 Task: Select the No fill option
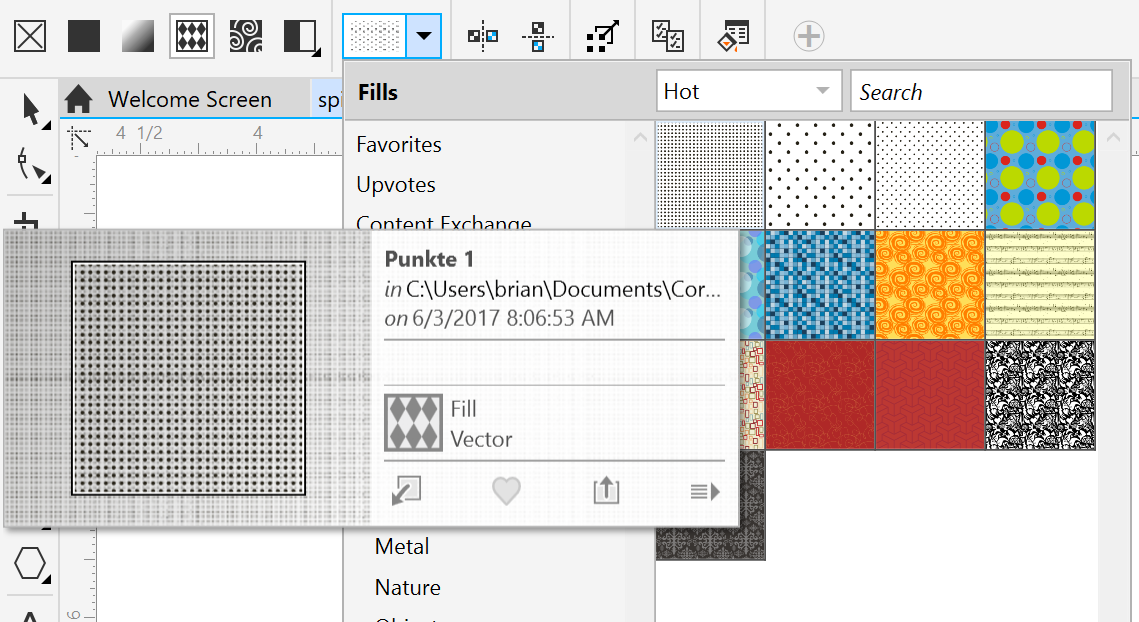(29, 35)
